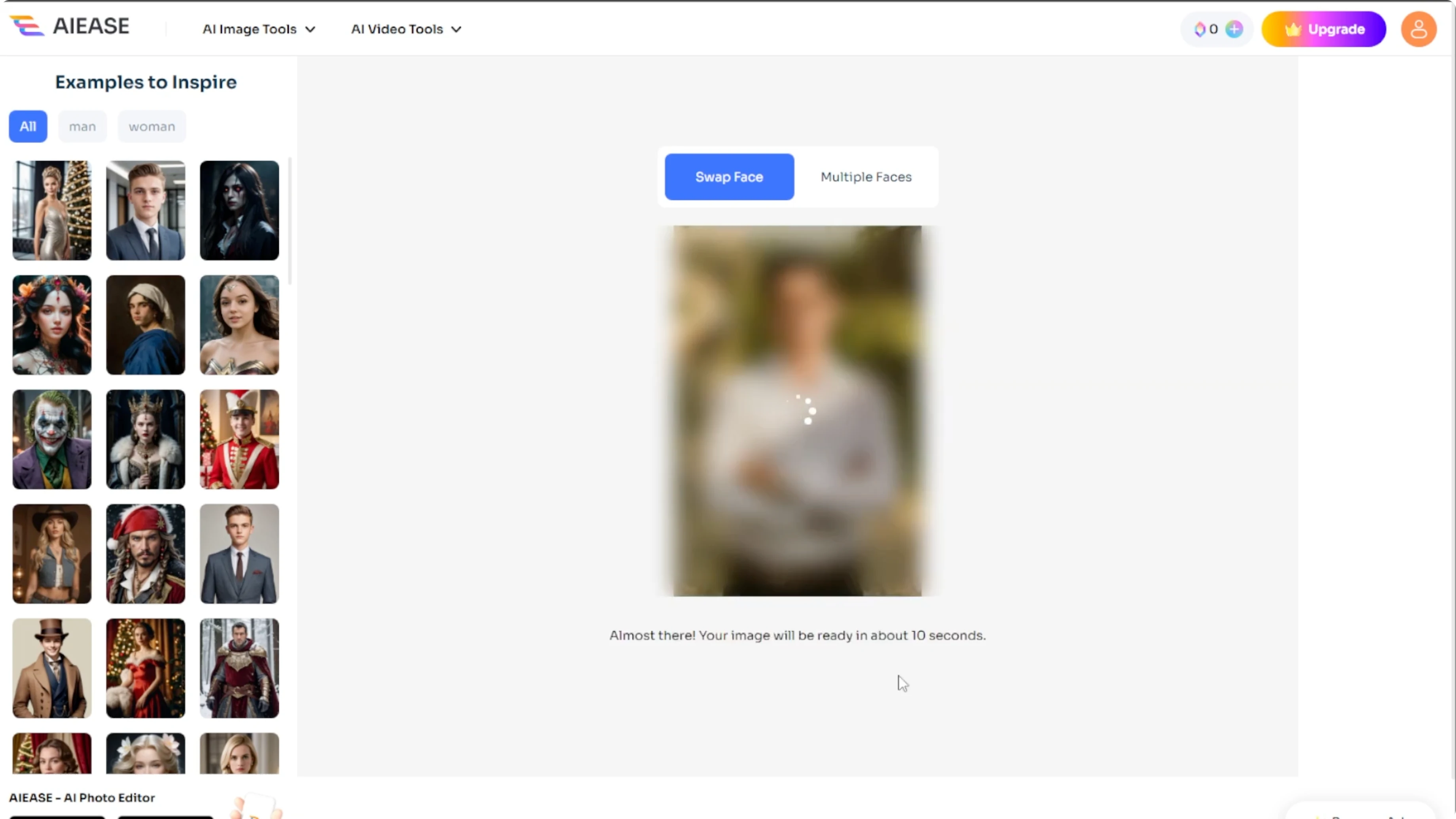Choose the classical painting headscarf portrait example
This screenshot has height=819, width=1456.
click(146, 325)
